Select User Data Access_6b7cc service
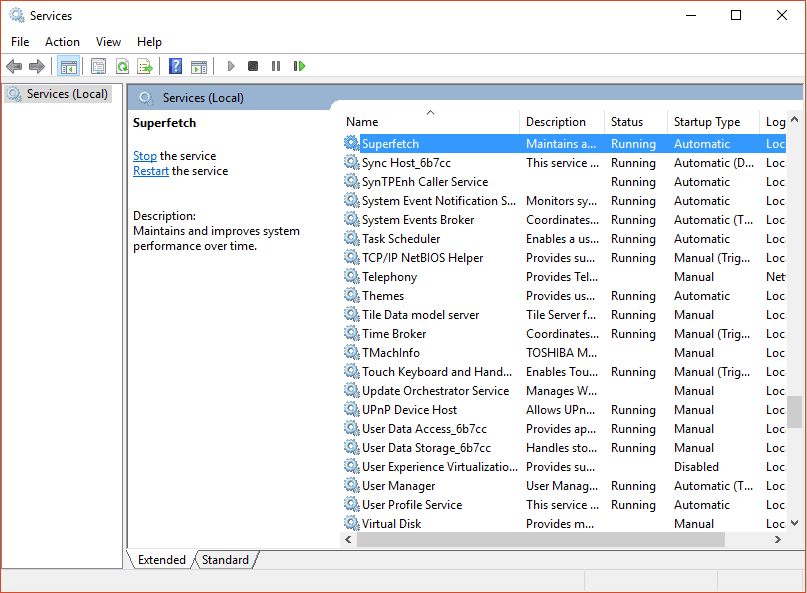Screen dimensions: 807x593 (564, 429)
